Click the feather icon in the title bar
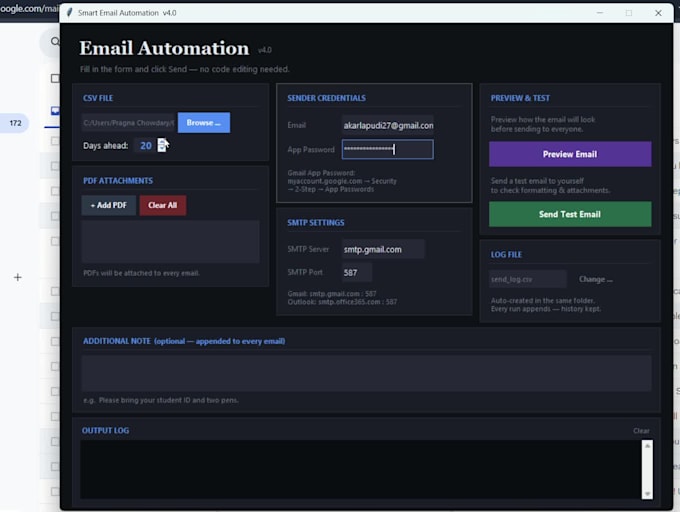 69,13
